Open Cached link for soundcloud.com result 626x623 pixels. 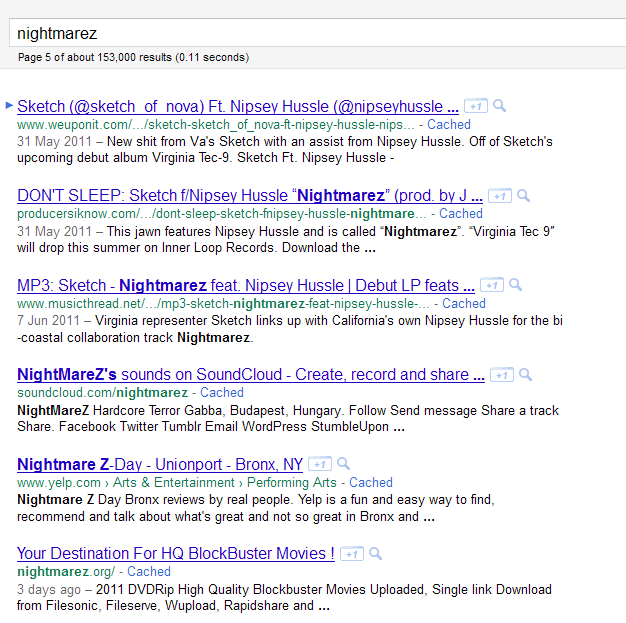(221, 393)
